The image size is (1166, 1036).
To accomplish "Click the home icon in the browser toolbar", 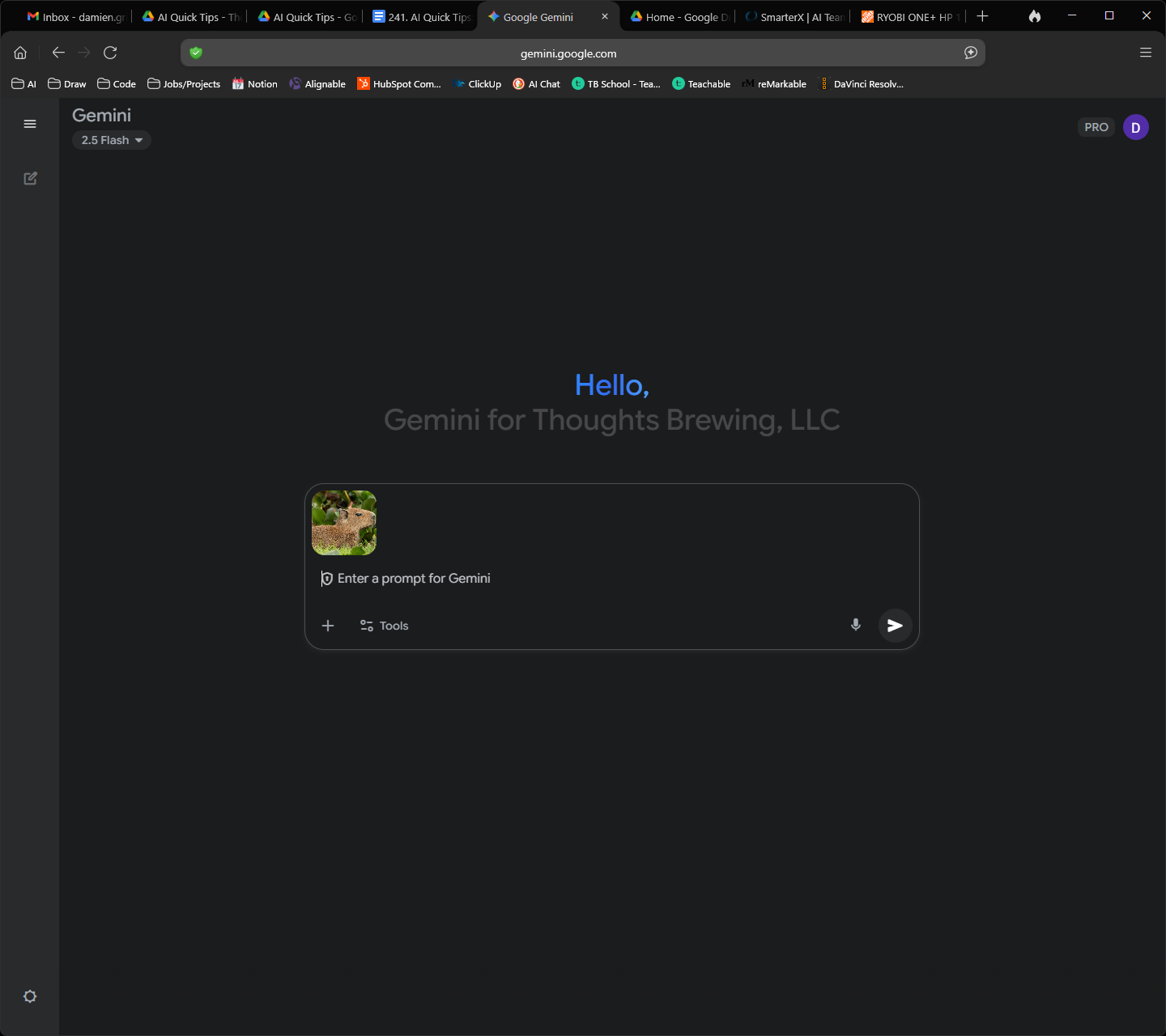I will click(19, 53).
